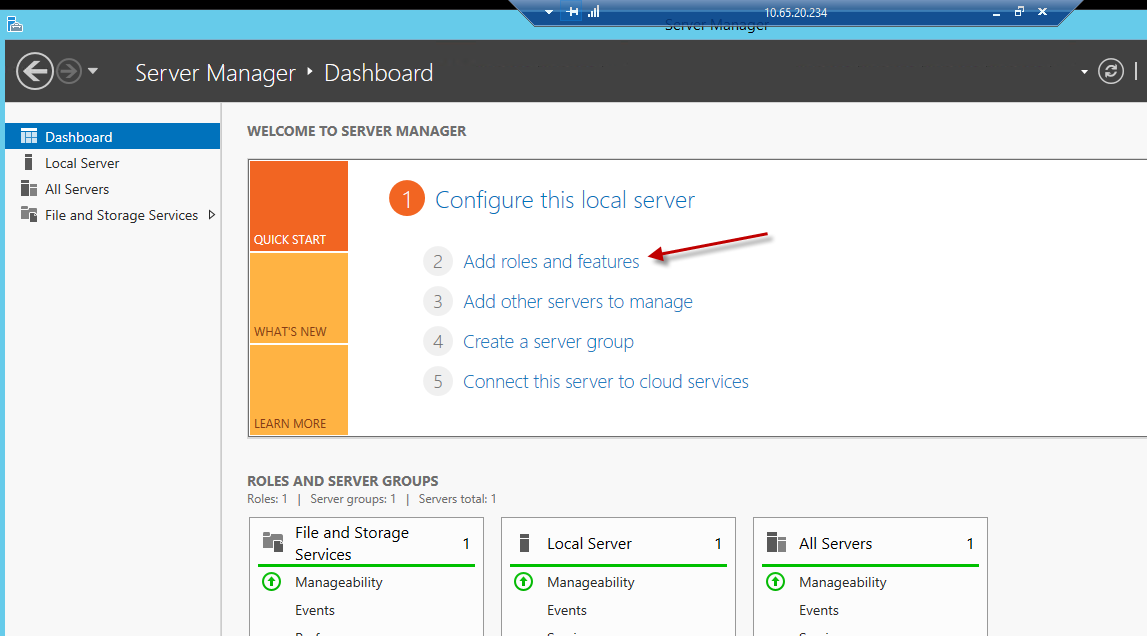Click the back navigation arrow button
Image resolution: width=1147 pixels, height=636 pixels.
point(34,72)
